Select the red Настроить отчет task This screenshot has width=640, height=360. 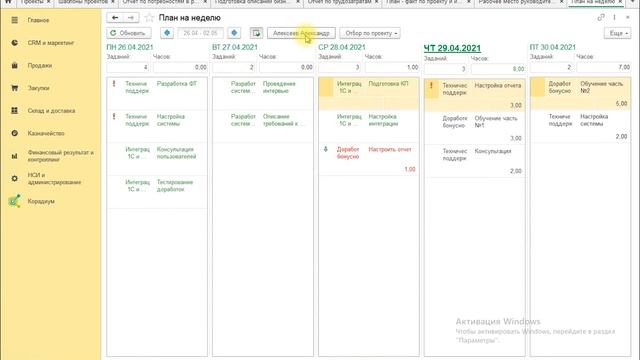pyautogui.click(x=369, y=160)
